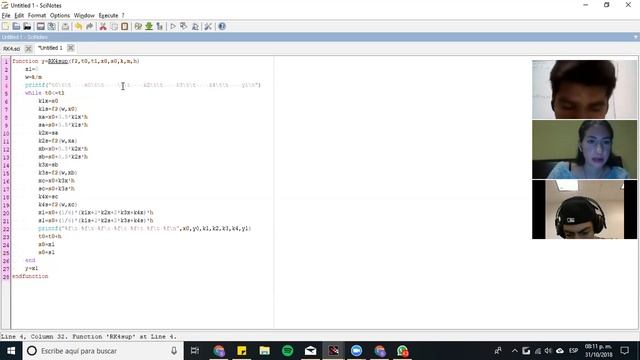Redo with the gray arrow icon
The width and height of the screenshot is (640, 360).
pos(89,27)
